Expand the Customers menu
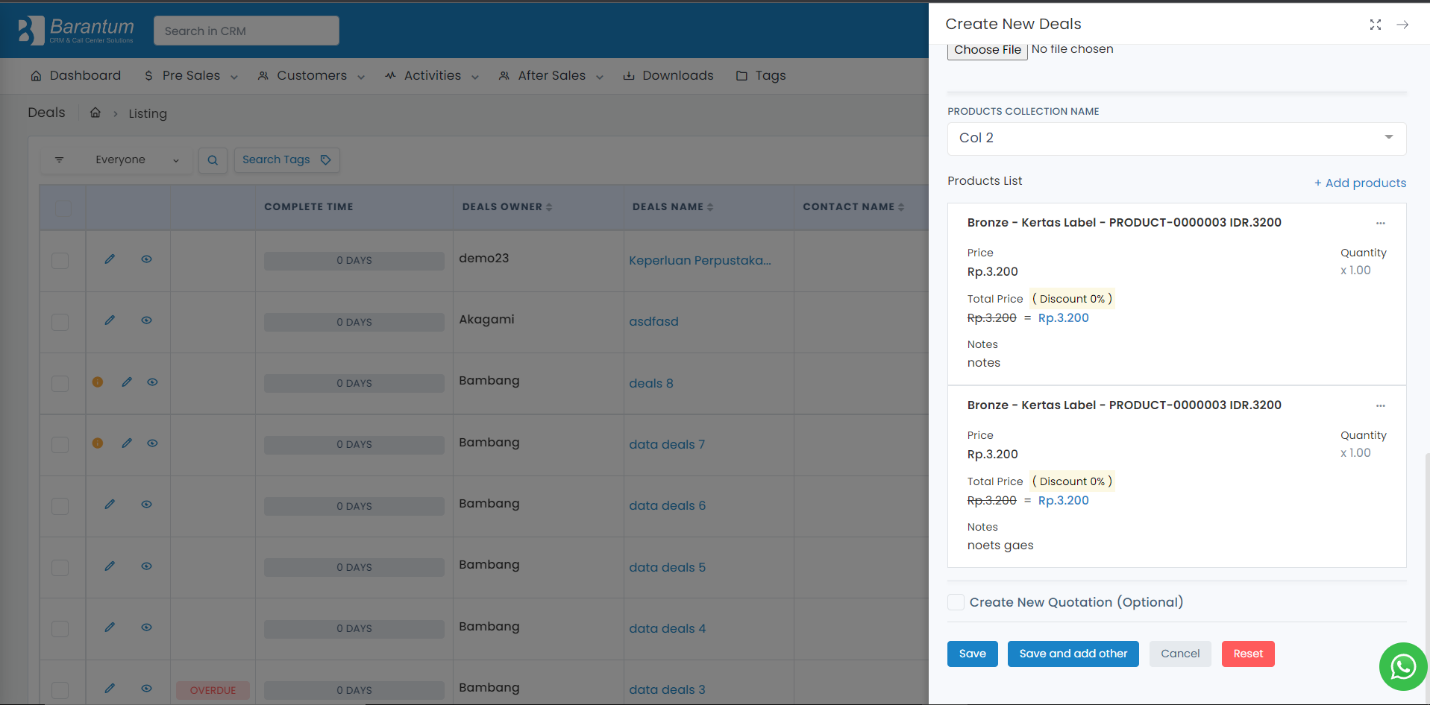1430x705 pixels. pyautogui.click(x=311, y=76)
